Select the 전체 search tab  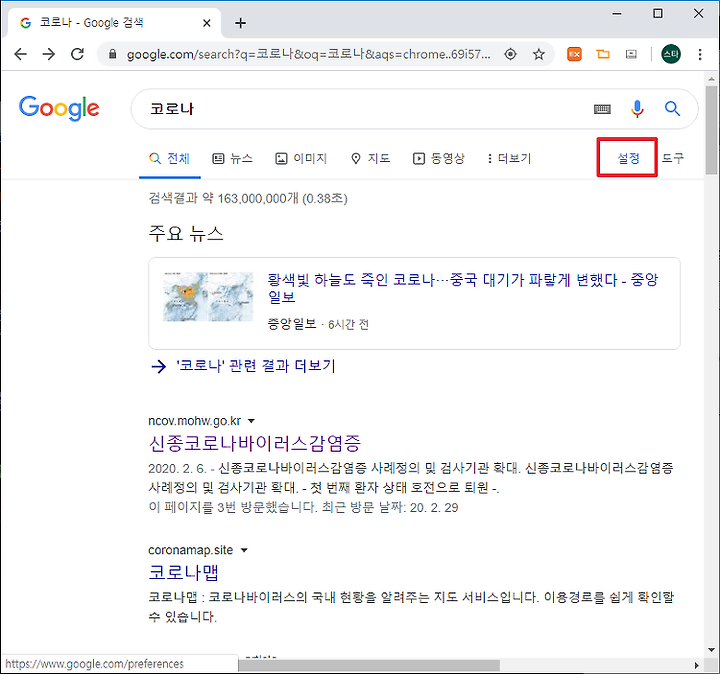click(169, 158)
